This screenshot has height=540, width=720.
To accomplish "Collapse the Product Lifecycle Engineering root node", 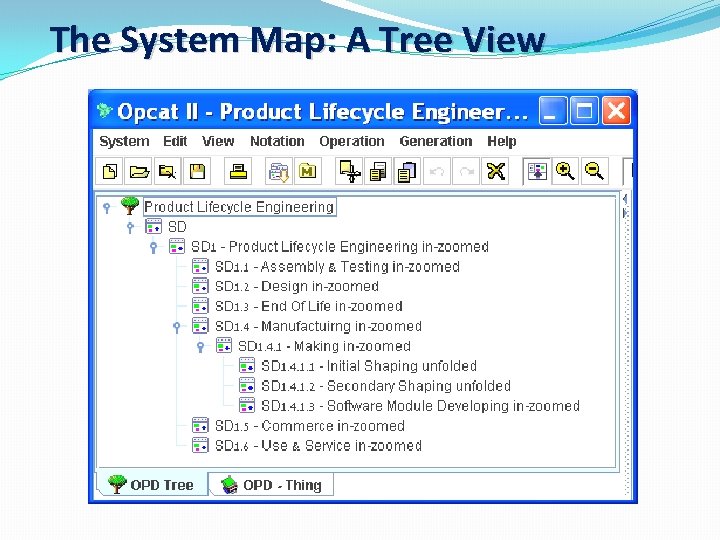I will [107, 208].
